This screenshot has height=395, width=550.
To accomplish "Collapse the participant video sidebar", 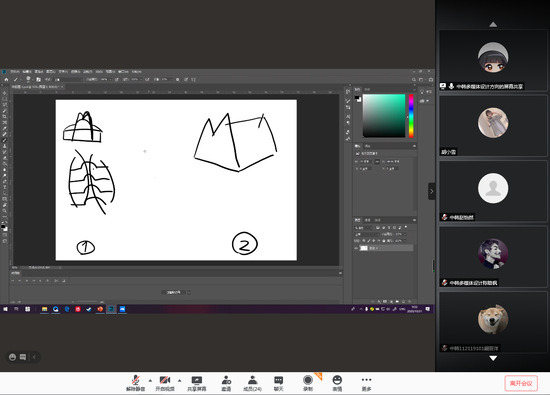I will pos(432,191).
